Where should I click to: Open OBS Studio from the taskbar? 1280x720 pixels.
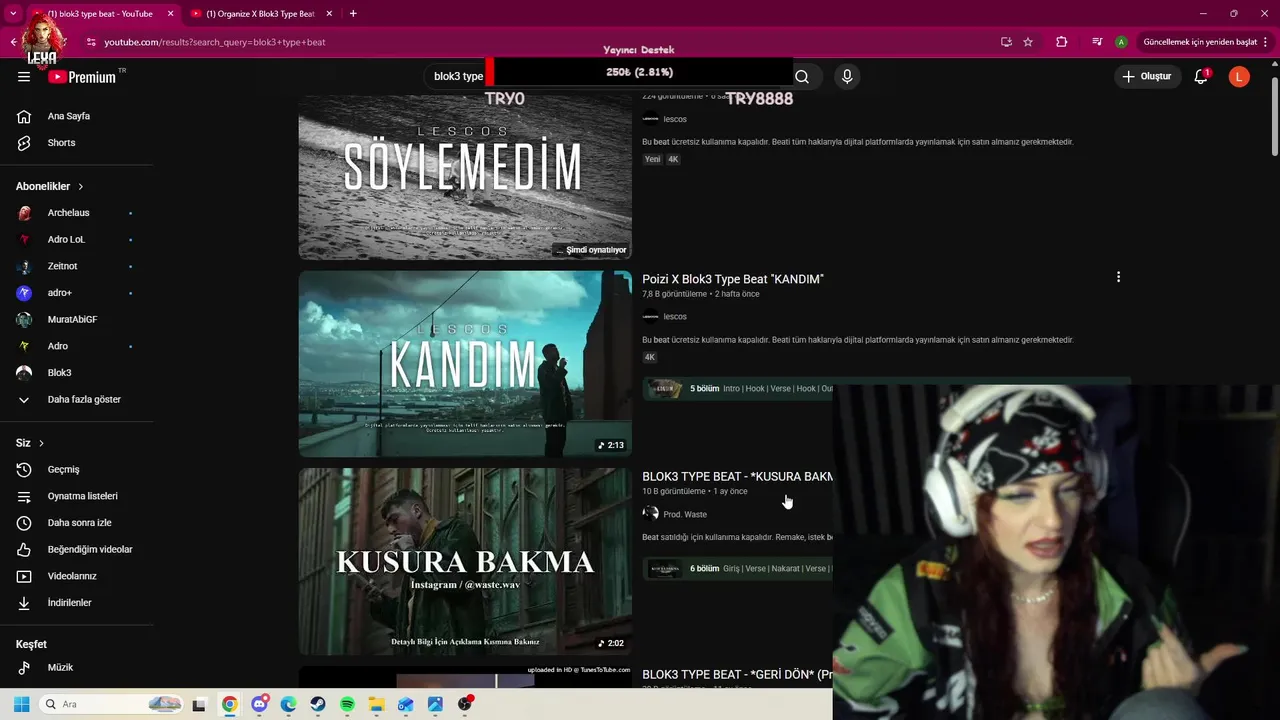(465, 704)
